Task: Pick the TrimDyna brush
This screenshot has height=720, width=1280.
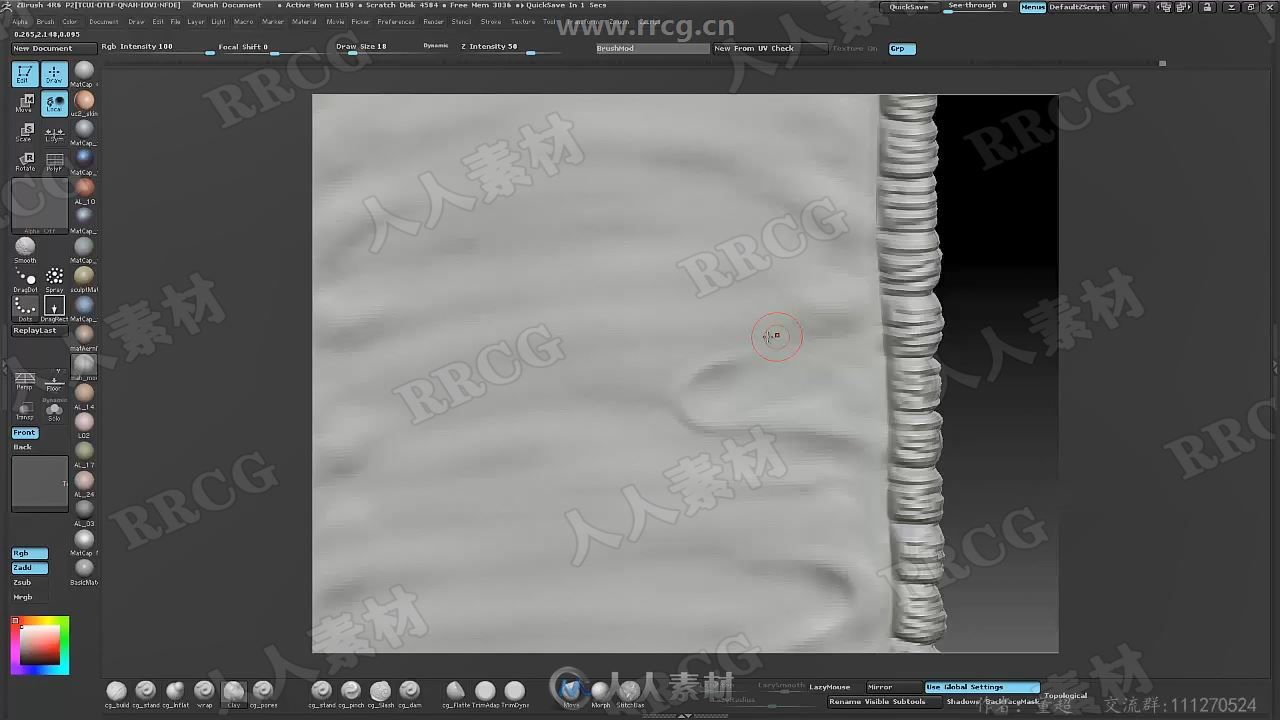Action: [515, 694]
